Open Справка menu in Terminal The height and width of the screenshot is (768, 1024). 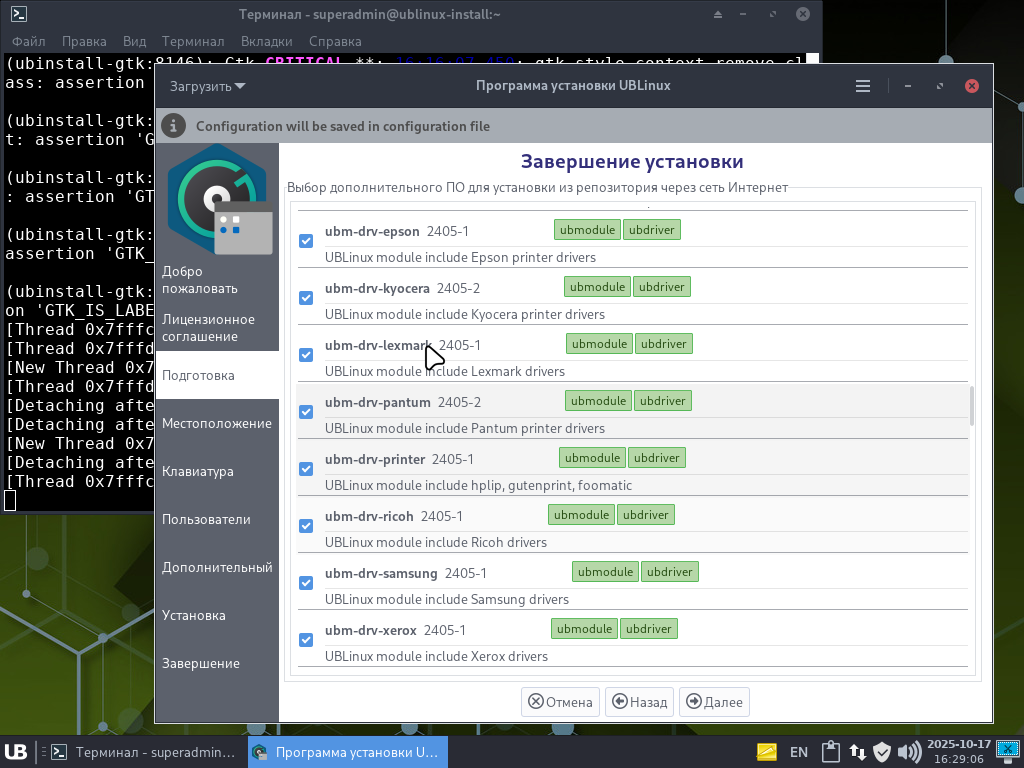tap(335, 41)
